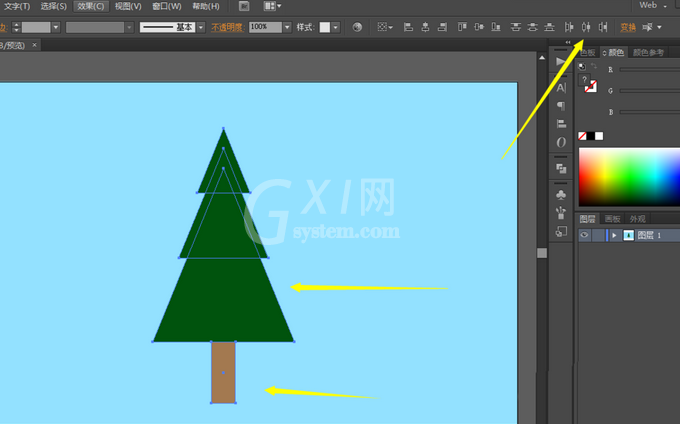Viewport: 680px width, 424px height.
Task: Click the white swatch in Color panel
Action: (599, 136)
